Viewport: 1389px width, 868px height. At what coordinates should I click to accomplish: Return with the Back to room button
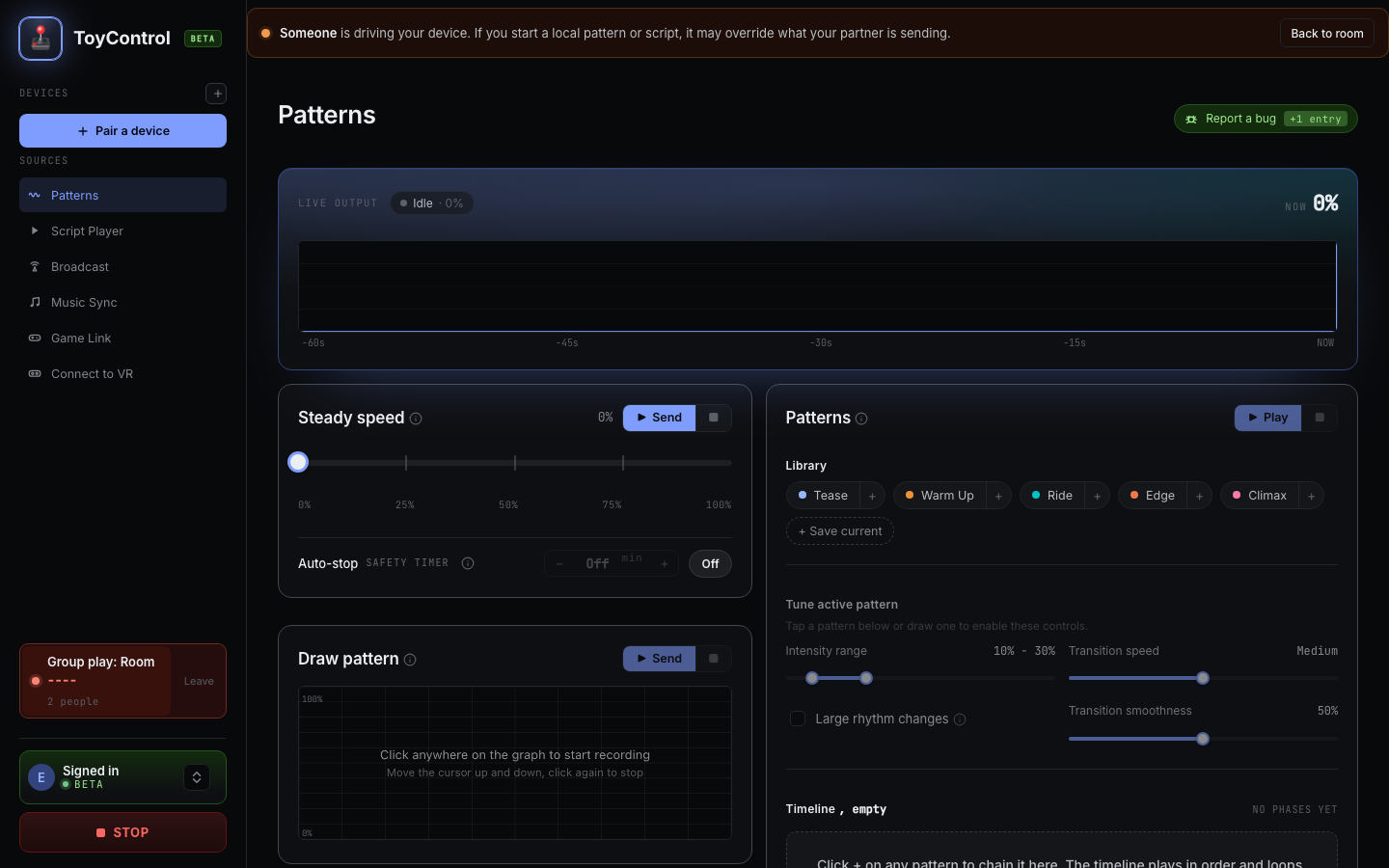[1327, 33]
